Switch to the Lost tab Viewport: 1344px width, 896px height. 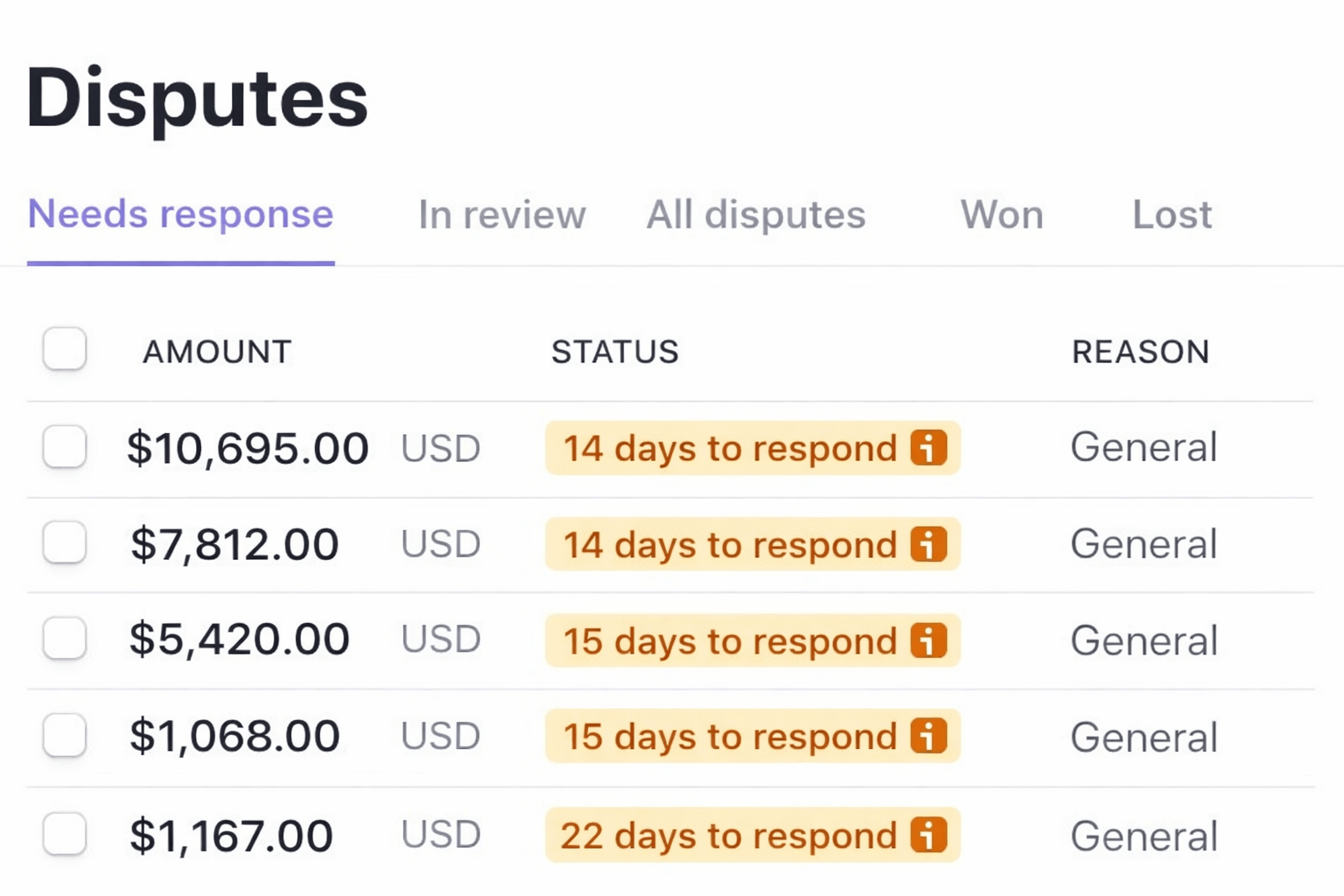click(x=1171, y=215)
